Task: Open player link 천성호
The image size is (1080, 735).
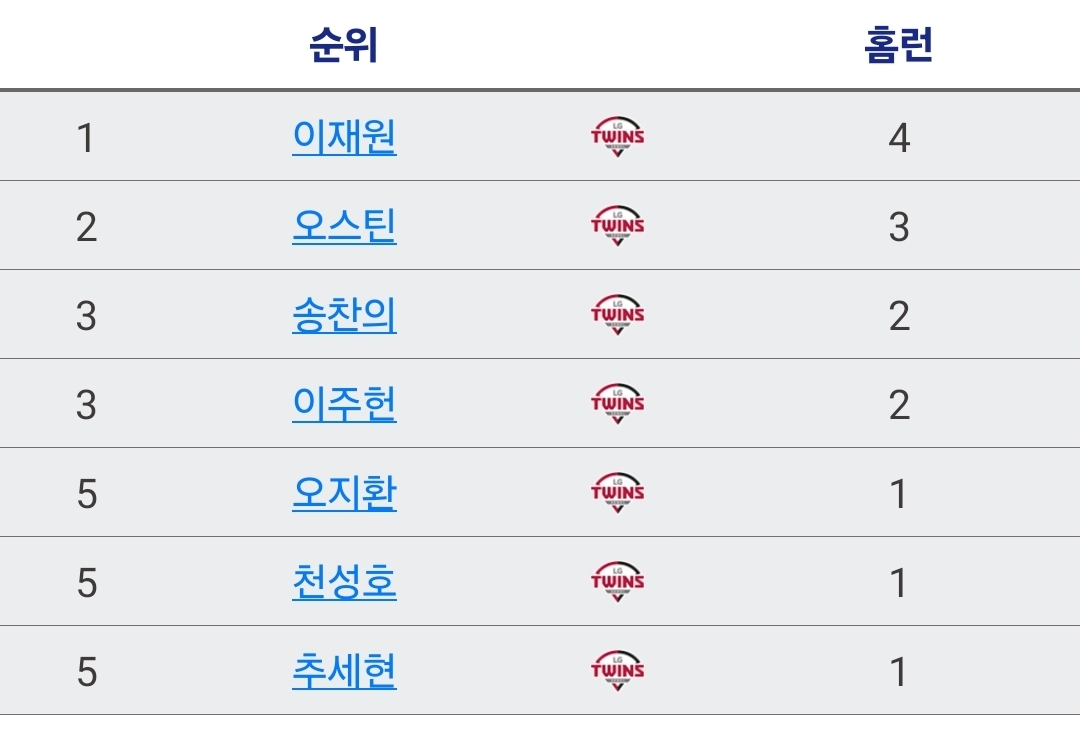Action: tap(344, 582)
